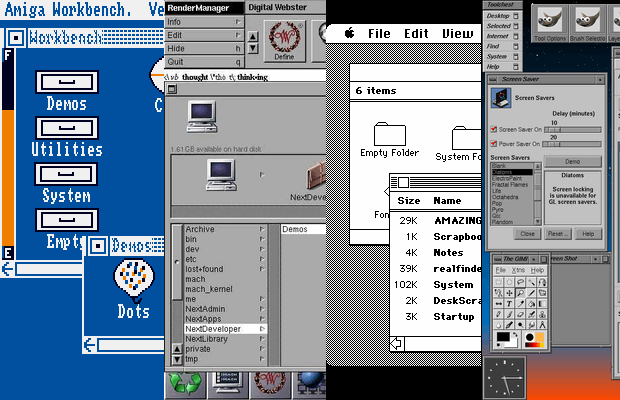Select ElectroPaint in the Screen Savers list

pos(512,178)
